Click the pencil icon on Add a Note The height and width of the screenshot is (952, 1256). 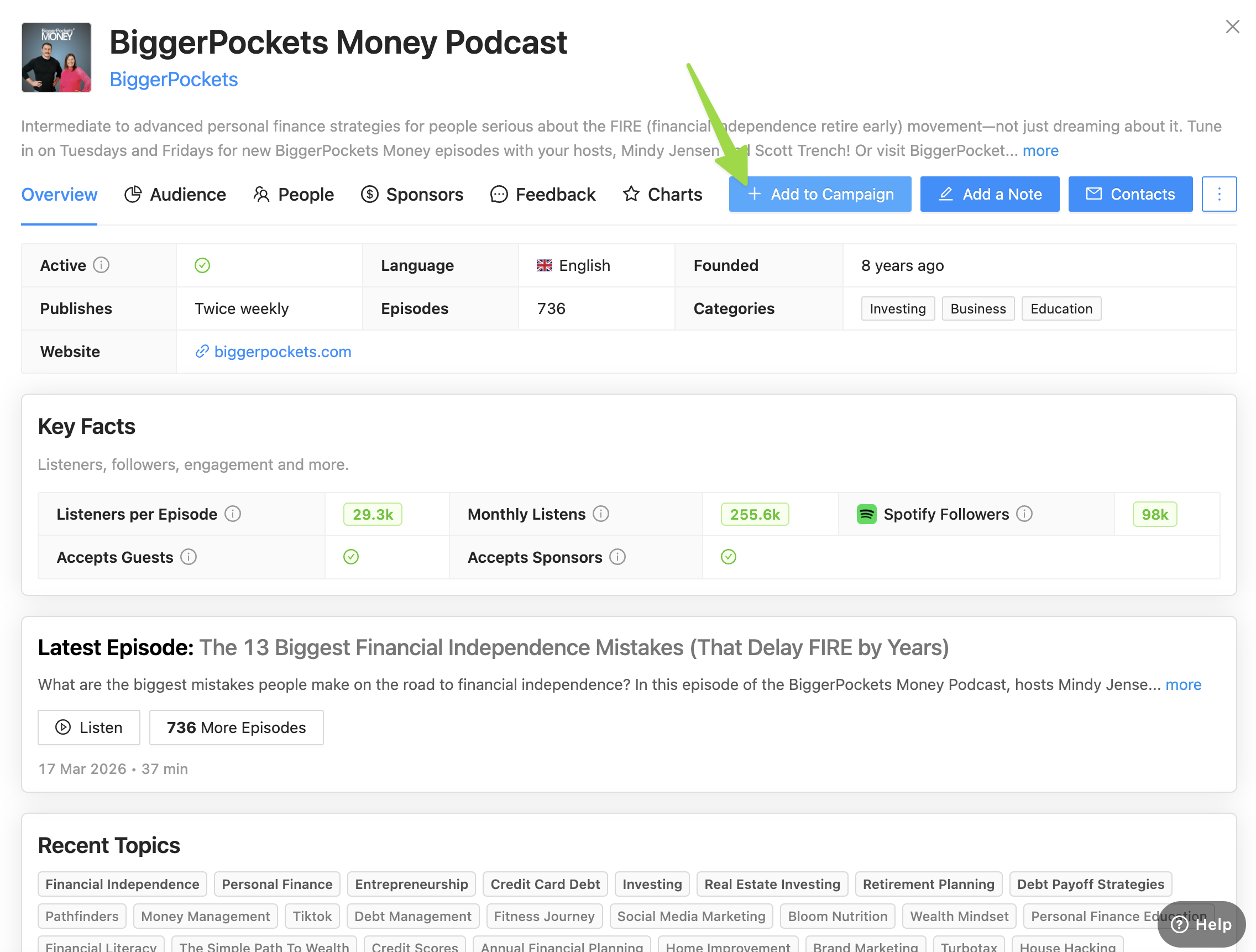click(946, 193)
